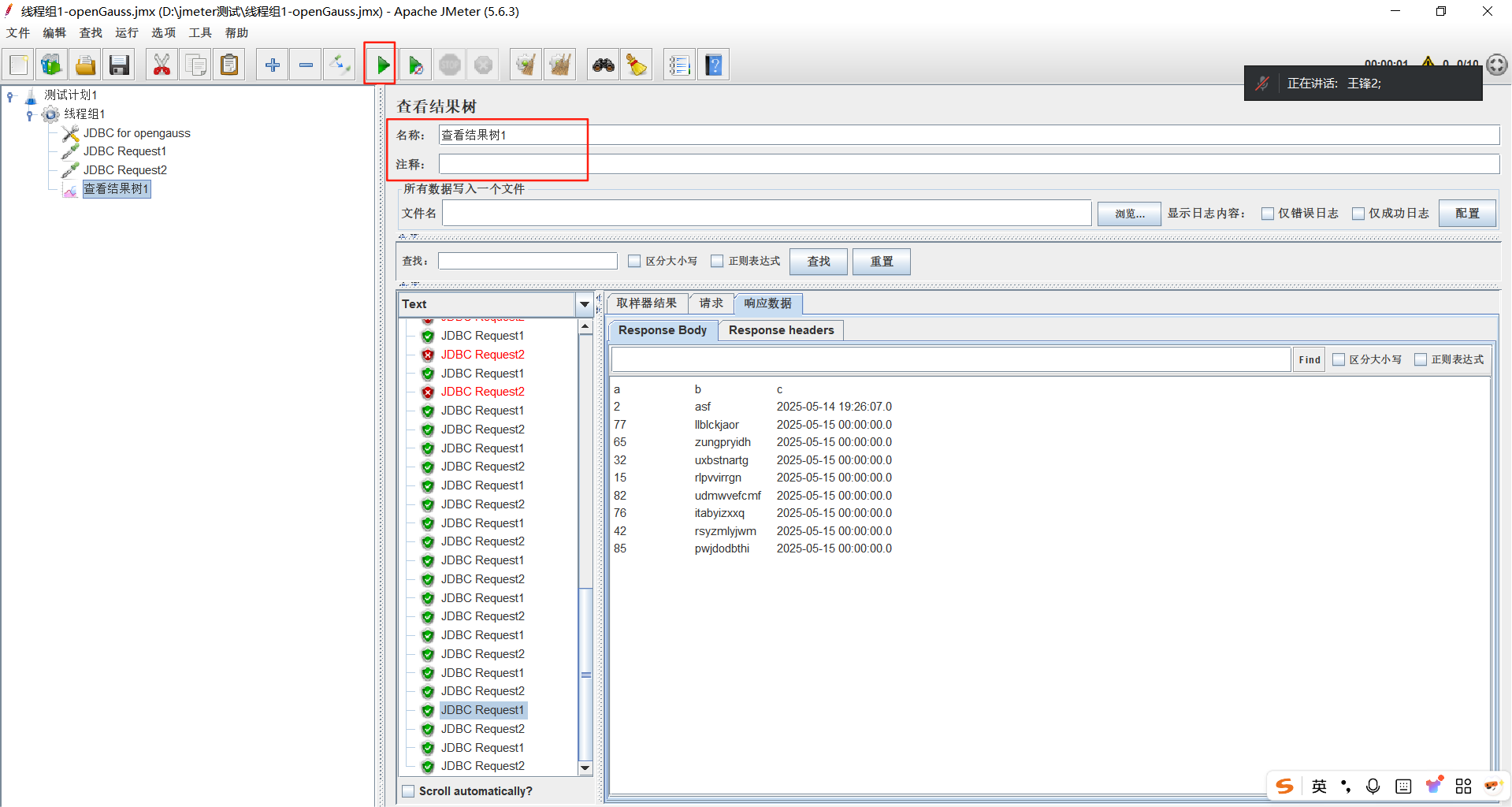The height and width of the screenshot is (807, 1512).
Task: Click the results list scrollbar thumb
Action: pyautogui.click(x=585, y=675)
